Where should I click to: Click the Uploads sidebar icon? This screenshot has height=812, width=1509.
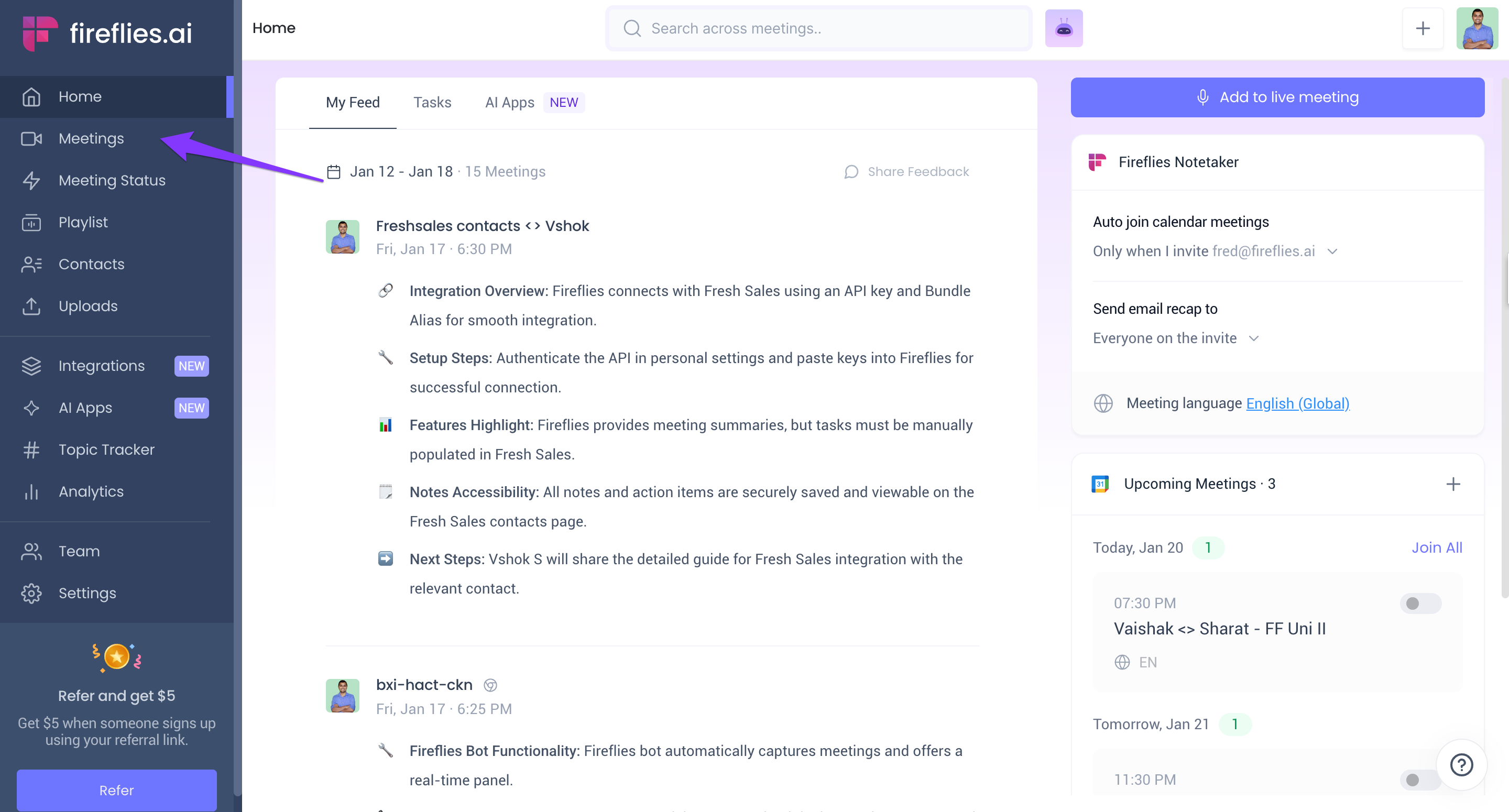tap(31, 306)
